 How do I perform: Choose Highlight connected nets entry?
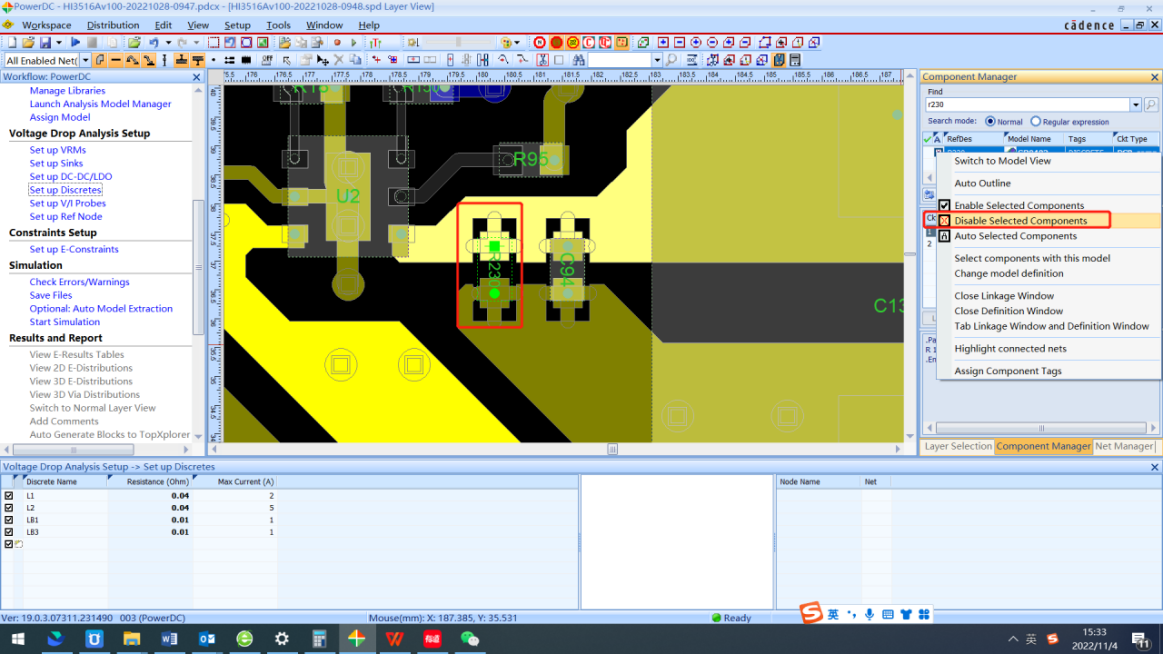pos(1010,348)
